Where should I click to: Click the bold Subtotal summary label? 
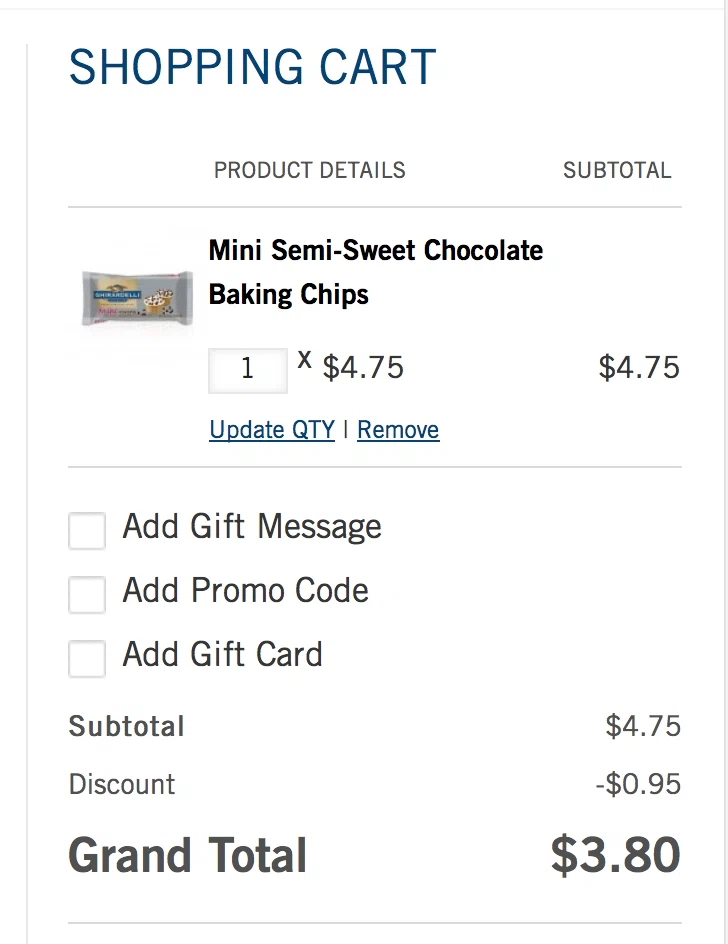127,726
